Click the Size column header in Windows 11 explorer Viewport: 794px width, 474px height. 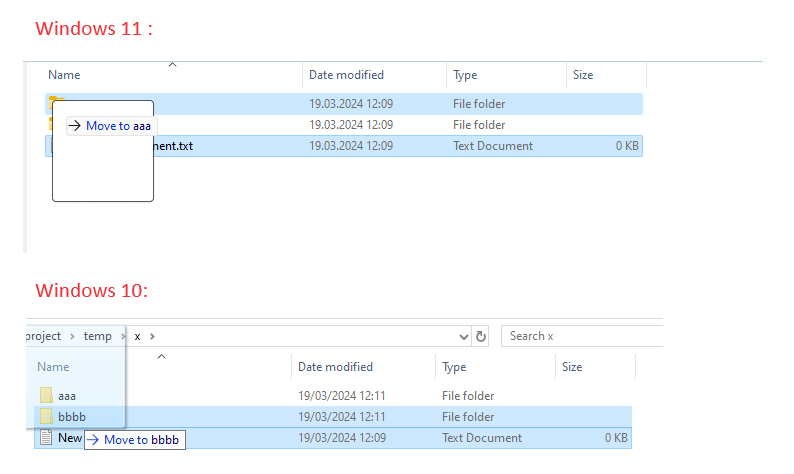pyautogui.click(x=583, y=75)
